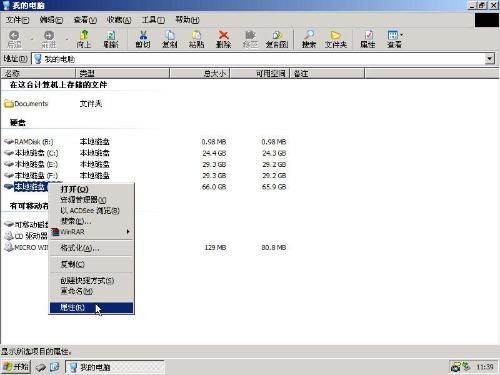Click the first quick launch icon
This screenshot has width=500, height=375.
(x=41, y=367)
